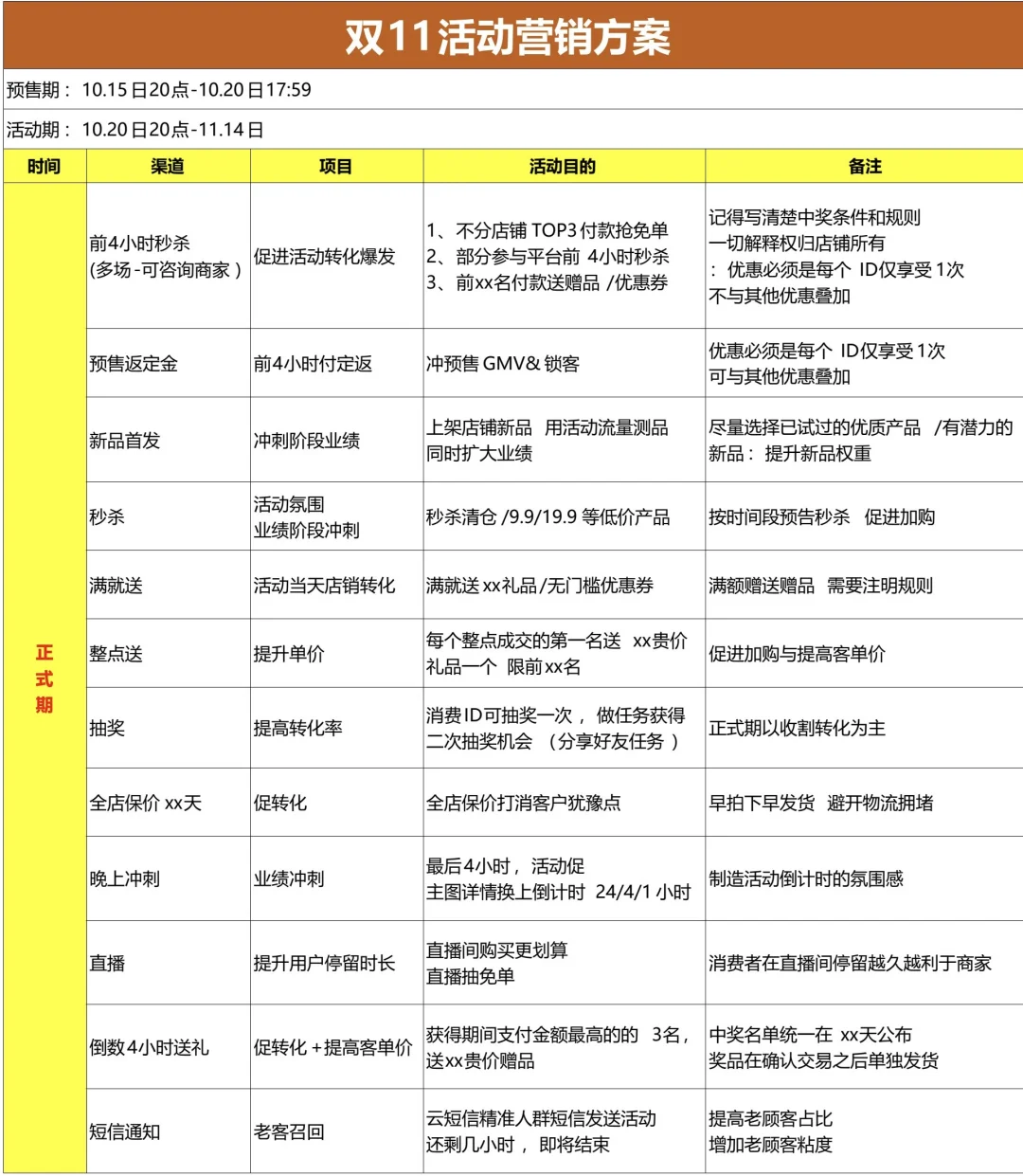Click the '前4小时付定返' cell
The height and width of the screenshot is (1176, 1023).
(336, 363)
